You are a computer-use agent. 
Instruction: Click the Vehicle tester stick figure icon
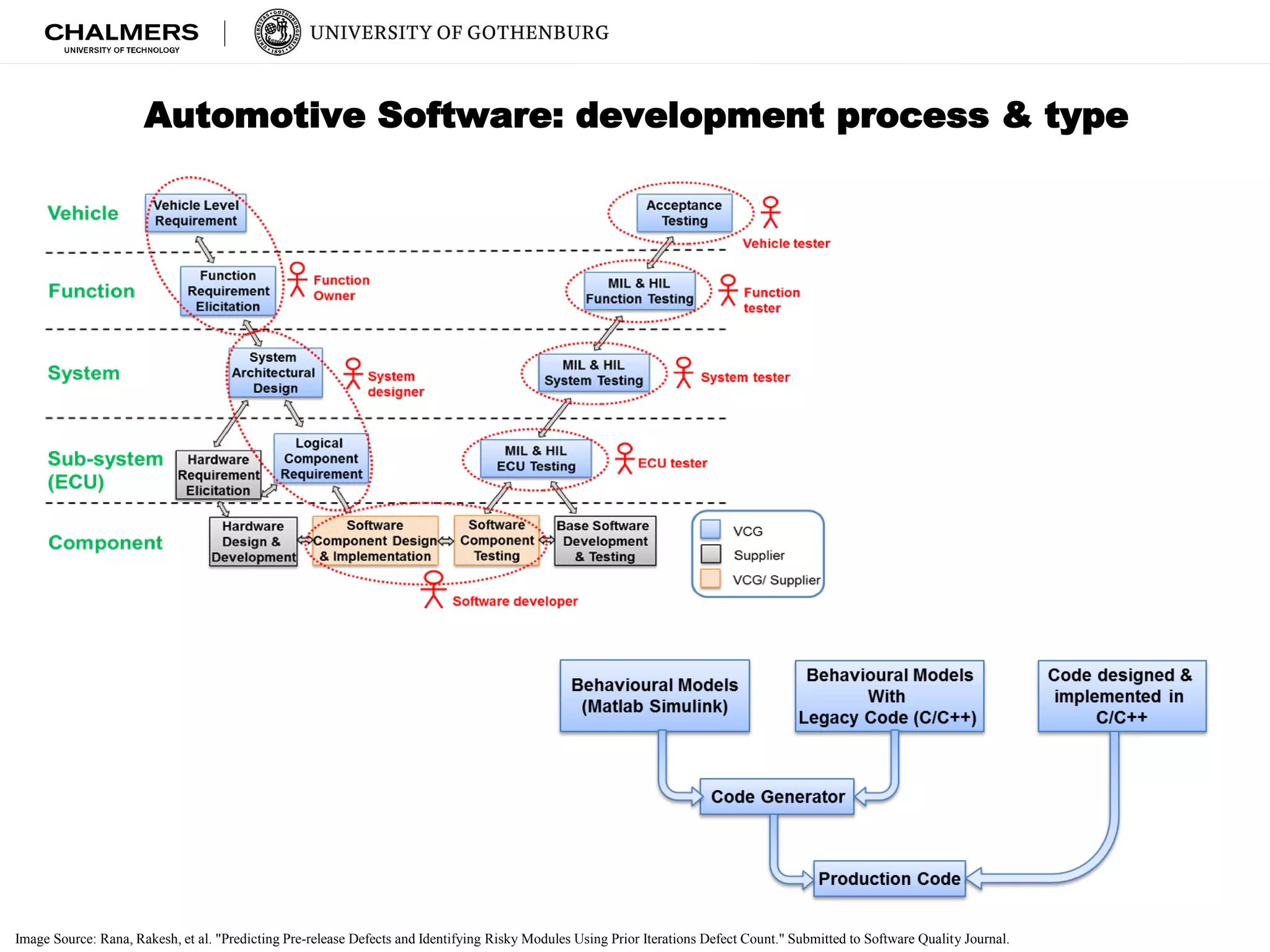770,213
